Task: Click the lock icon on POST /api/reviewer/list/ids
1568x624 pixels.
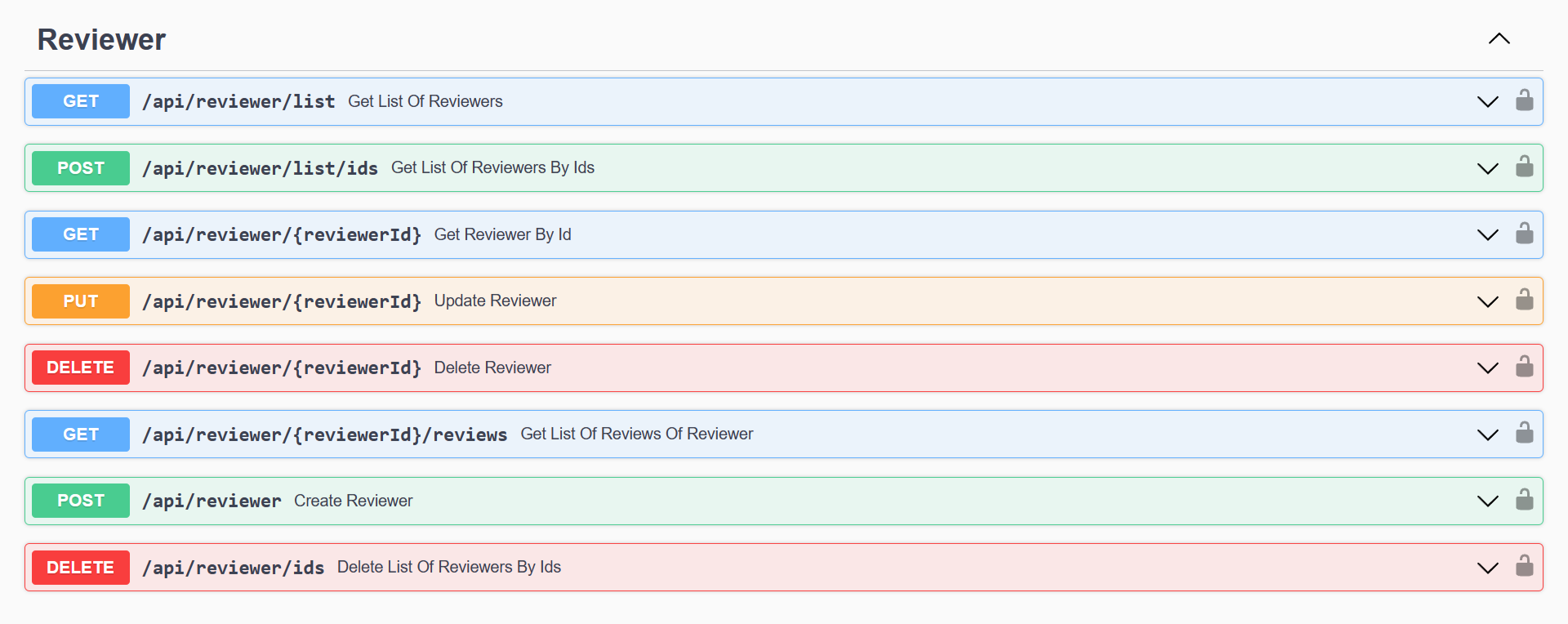Action: click(1524, 167)
